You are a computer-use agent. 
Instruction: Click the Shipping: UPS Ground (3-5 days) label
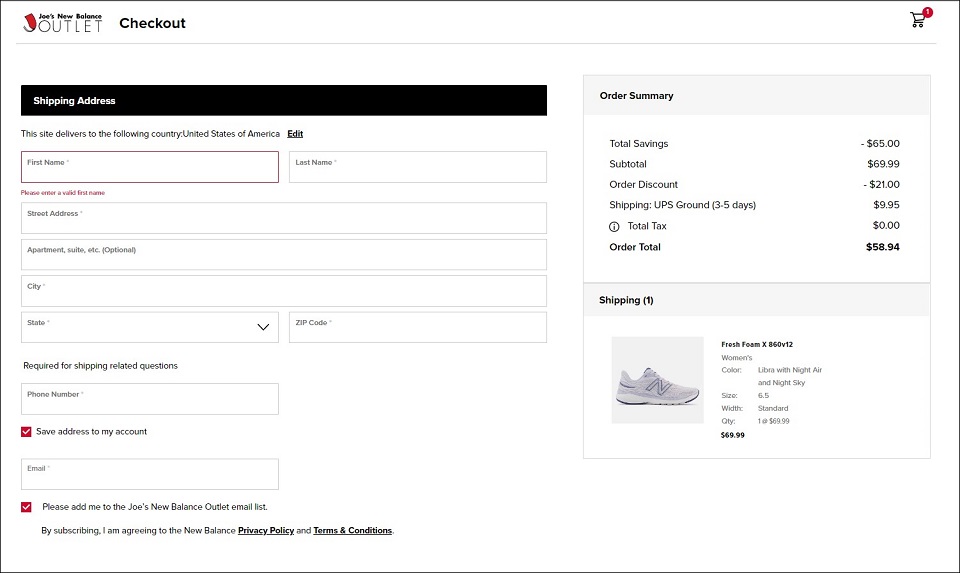point(683,205)
